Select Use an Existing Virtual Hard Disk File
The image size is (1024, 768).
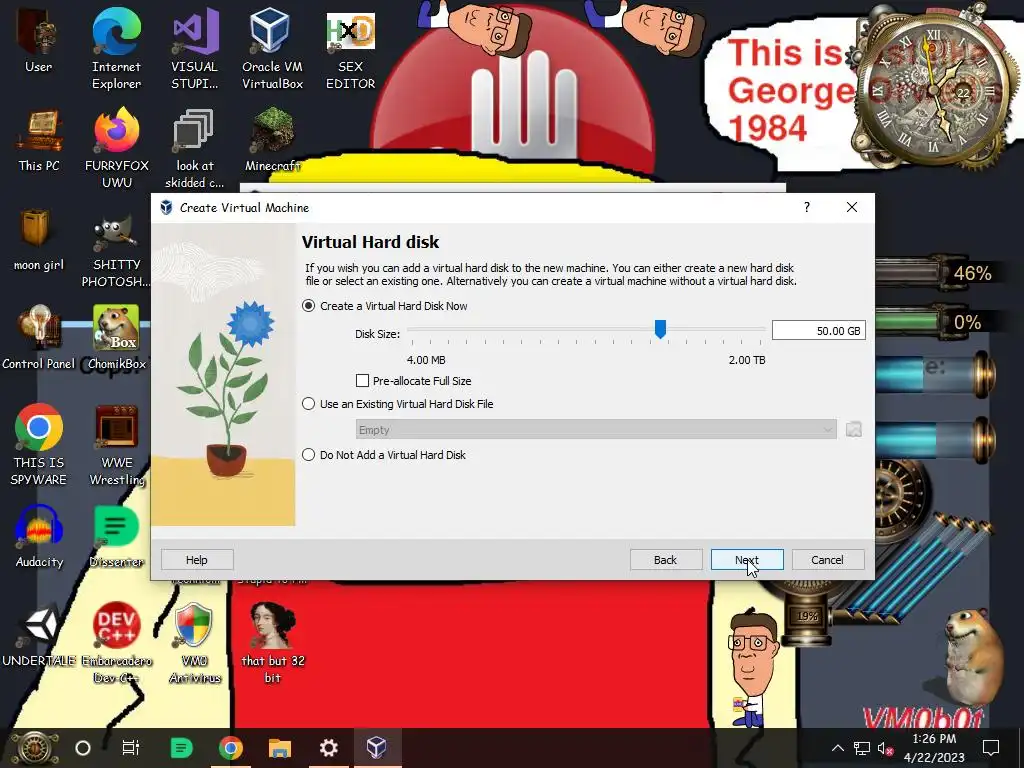tap(308, 404)
